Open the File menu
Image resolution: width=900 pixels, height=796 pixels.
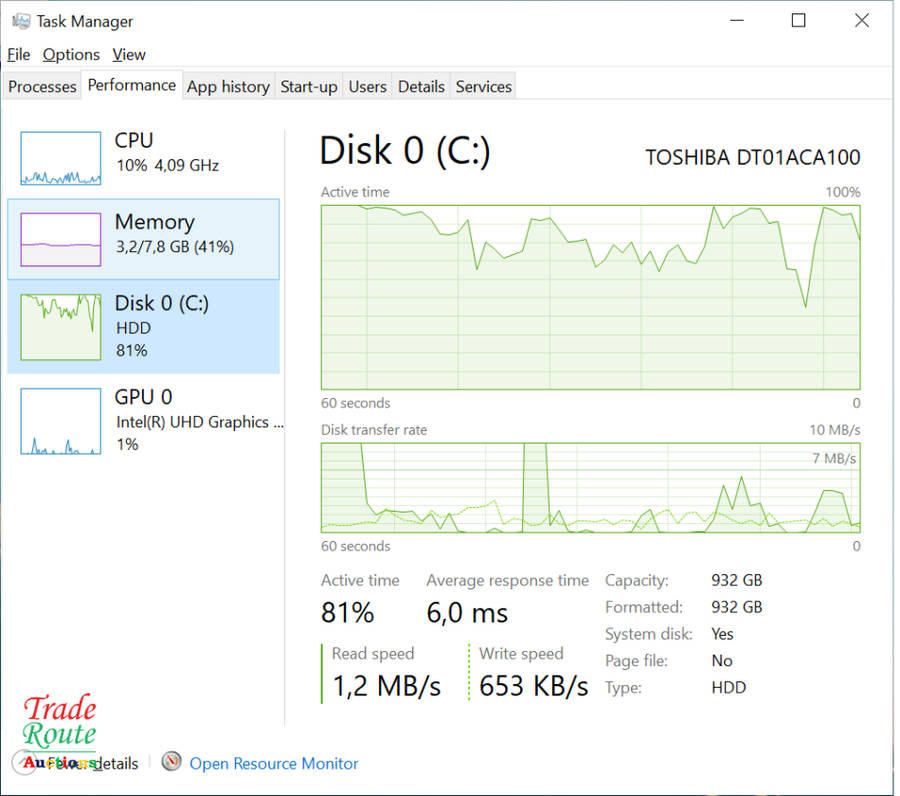[x=19, y=55]
